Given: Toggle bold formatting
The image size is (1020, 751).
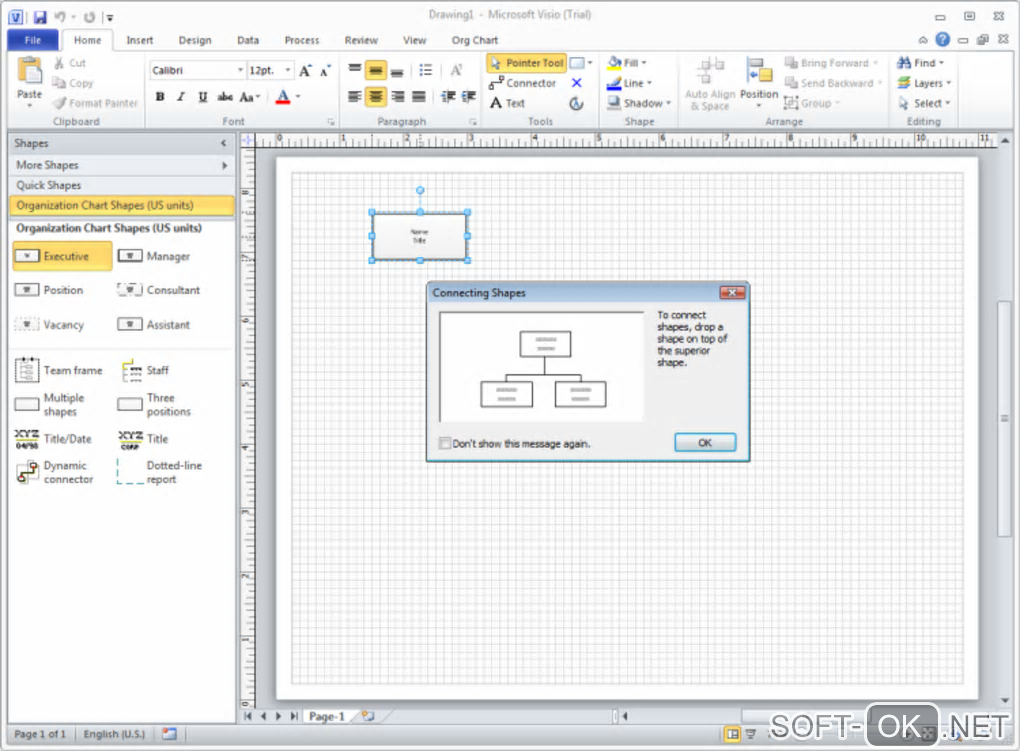Looking at the screenshot, I should tap(160, 97).
